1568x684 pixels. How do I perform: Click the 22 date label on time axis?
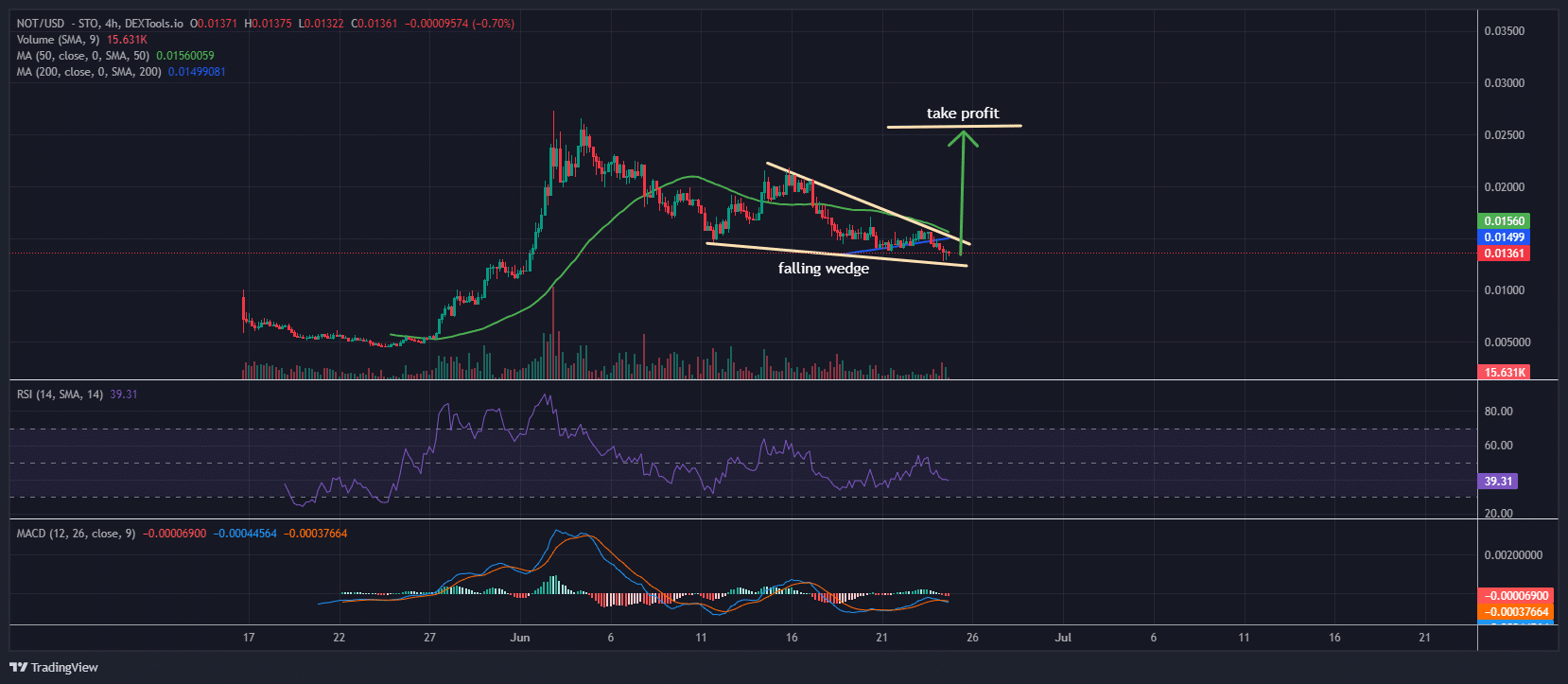pyautogui.click(x=340, y=638)
